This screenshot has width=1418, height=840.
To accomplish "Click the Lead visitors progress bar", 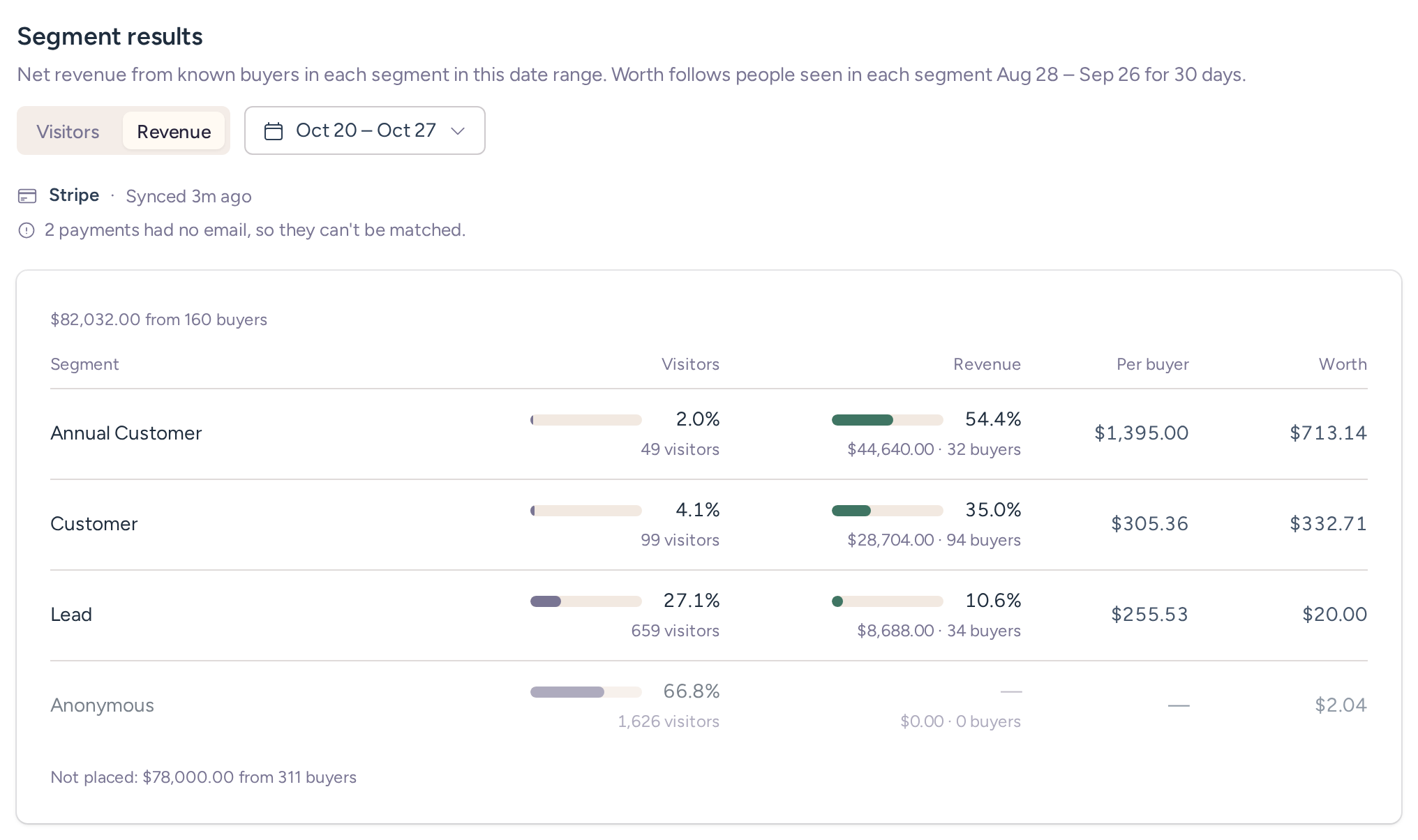I will tap(586, 601).
